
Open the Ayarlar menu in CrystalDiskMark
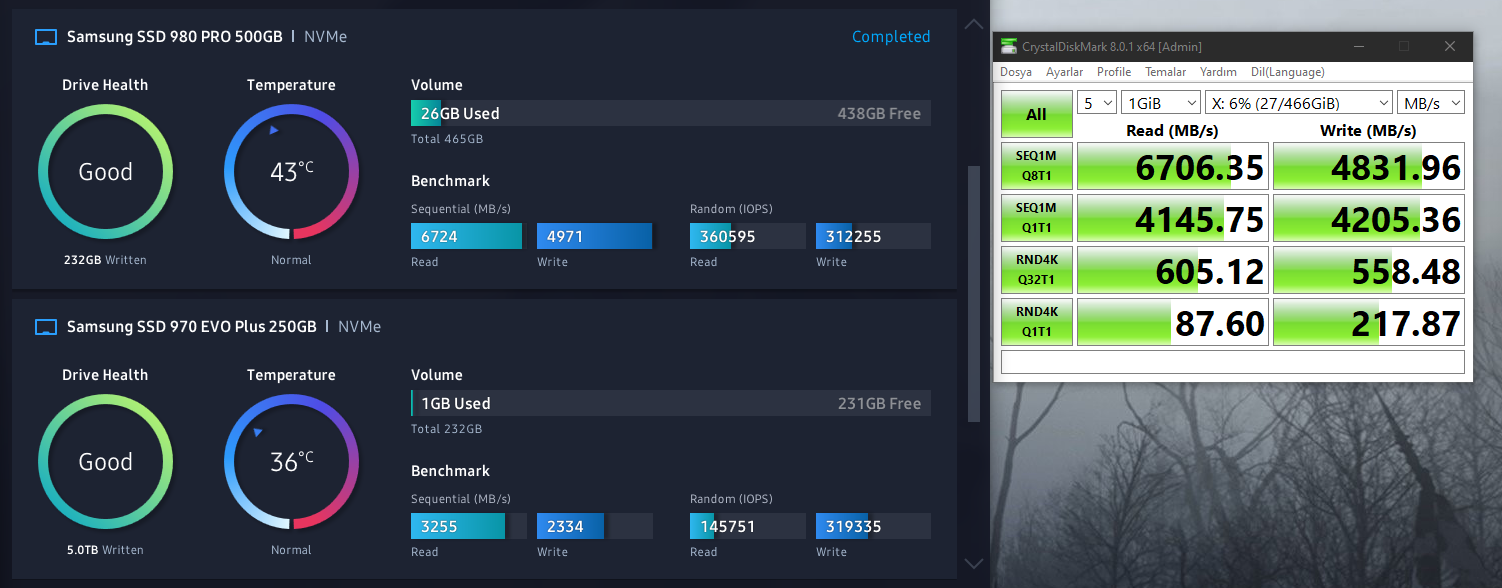tap(1064, 72)
